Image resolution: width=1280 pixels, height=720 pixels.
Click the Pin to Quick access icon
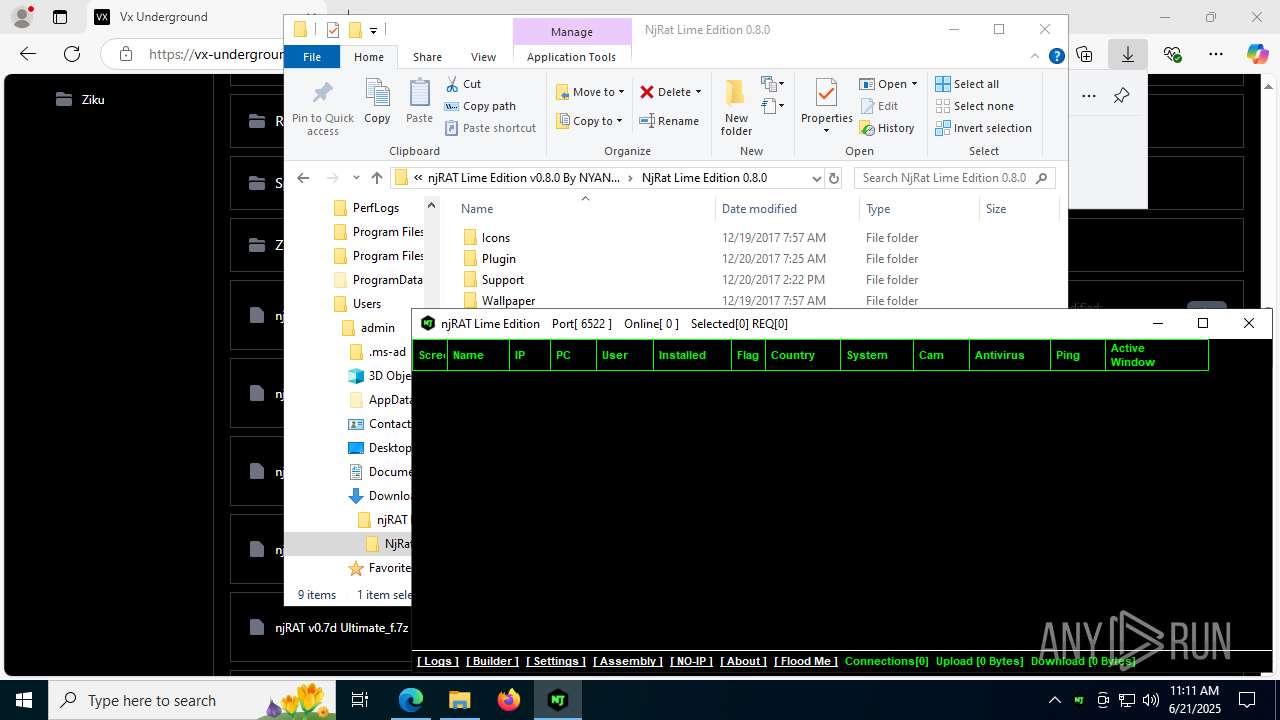[322, 108]
